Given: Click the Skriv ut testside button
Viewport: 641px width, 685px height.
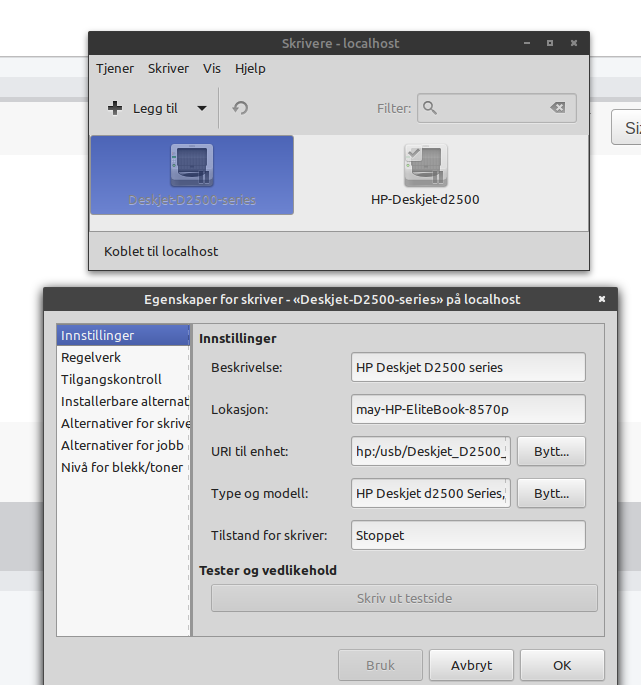Looking at the screenshot, I should pyautogui.click(x=404, y=598).
